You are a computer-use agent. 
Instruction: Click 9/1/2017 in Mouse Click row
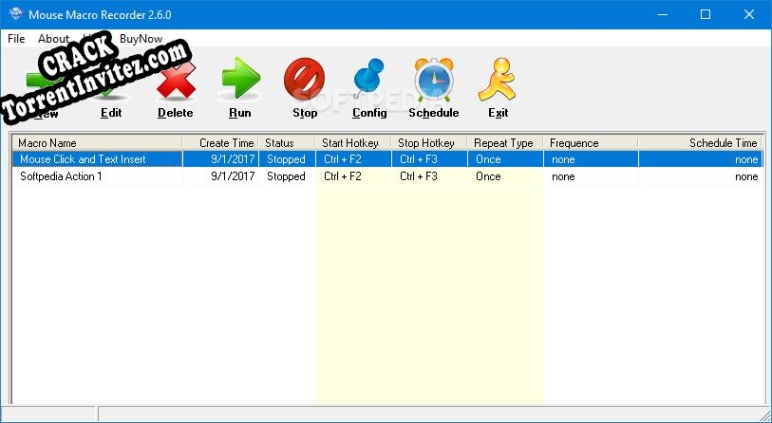coord(233,159)
